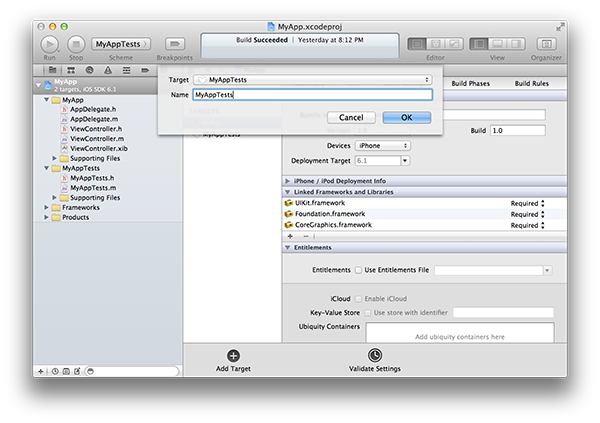
Task: Click the Add Target plus icon
Action: pyautogui.click(x=233, y=356)
